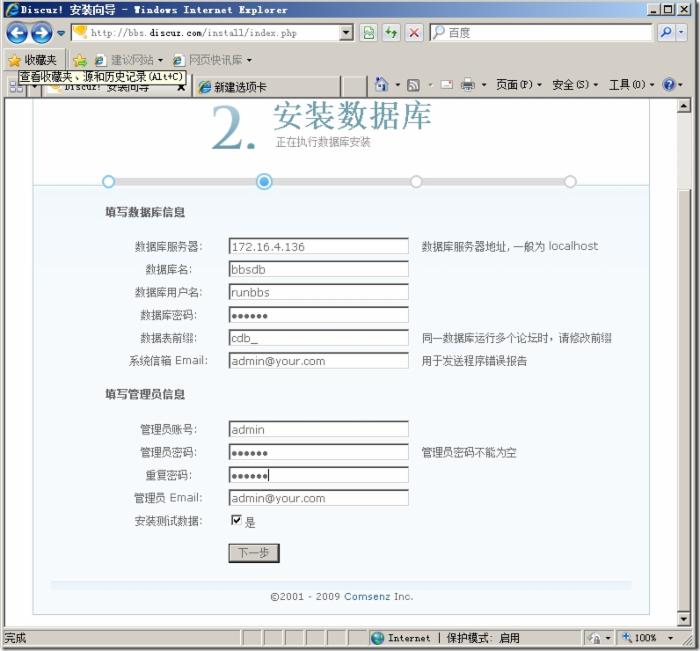This screenshot has width=700, height=651.
Task: Click the red Stop loading icon
Action: pos(414,33)
